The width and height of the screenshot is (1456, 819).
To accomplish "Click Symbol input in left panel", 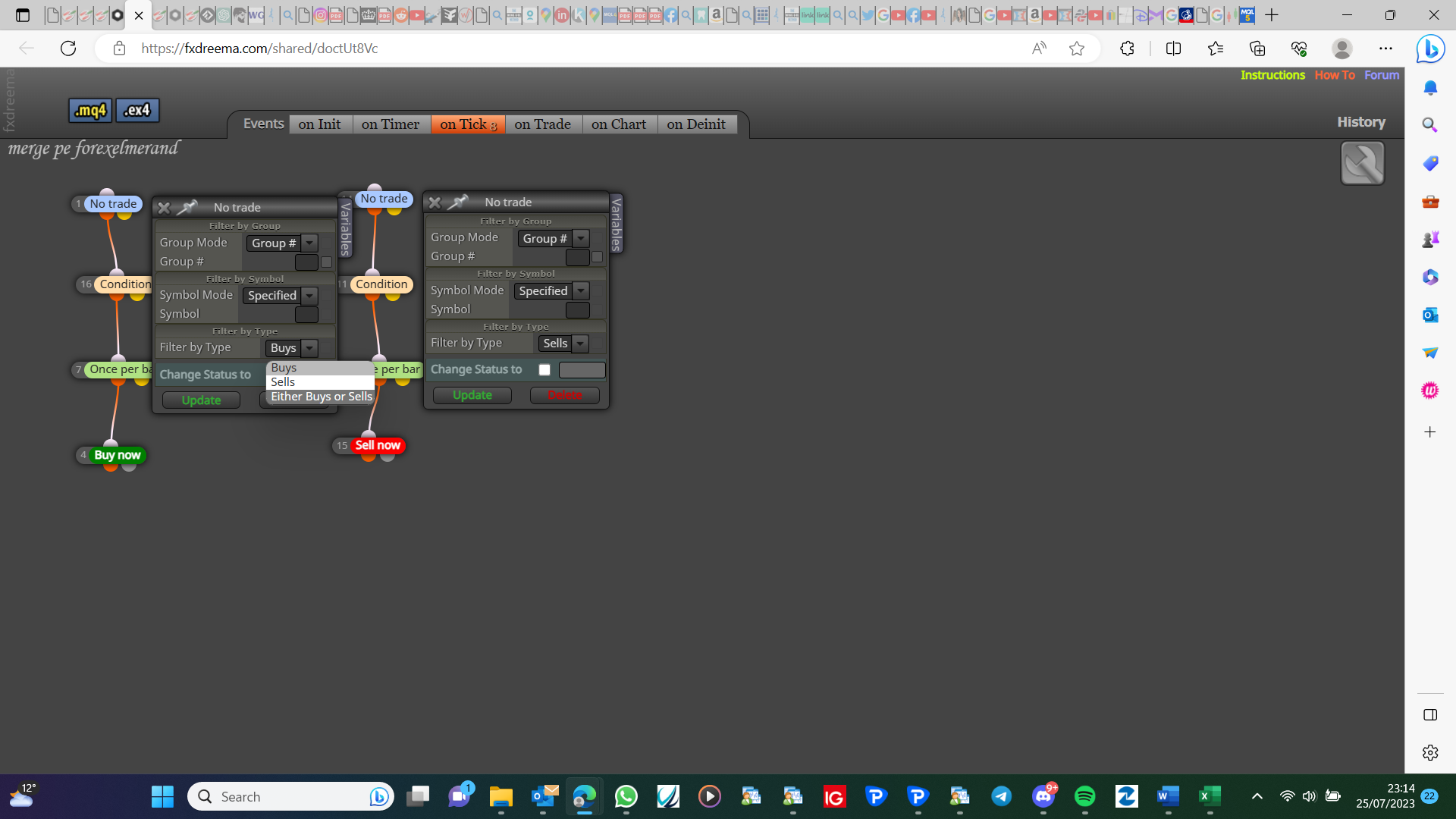I will click(306, 315).
